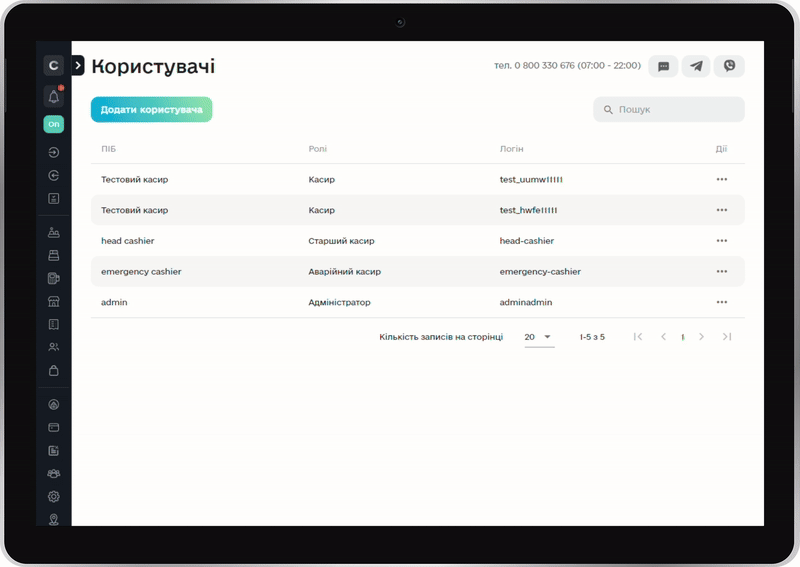
Task: Toggle the green On status switch
Action: click(x=54, y=124)
